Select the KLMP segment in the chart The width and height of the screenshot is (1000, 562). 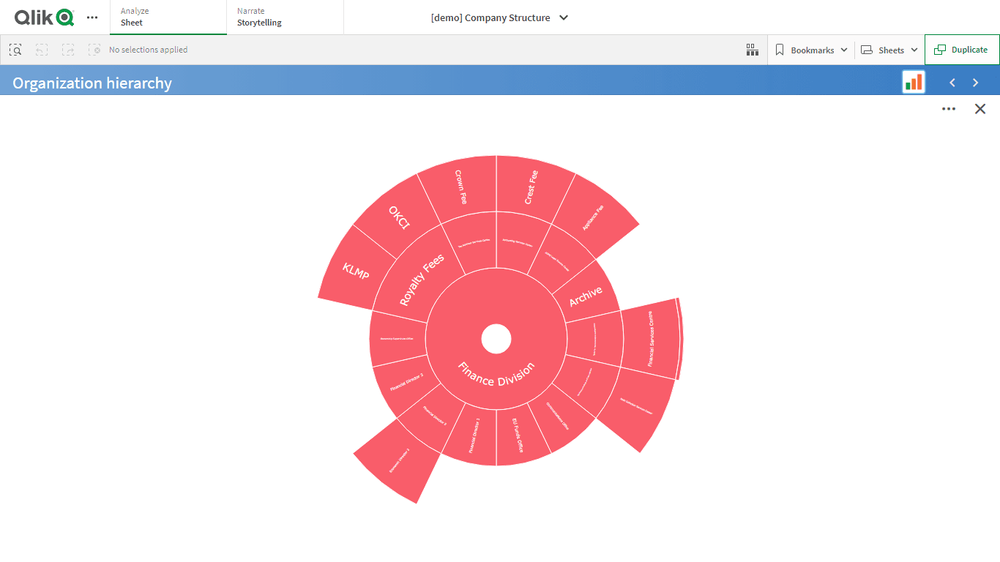355,271
